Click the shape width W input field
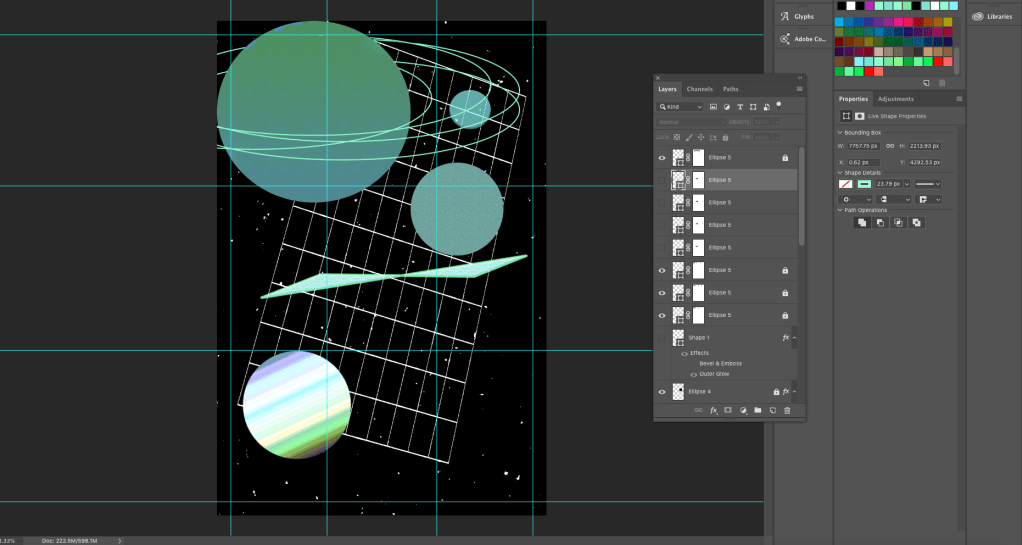The image size is (1022, 545). point(865,146)
